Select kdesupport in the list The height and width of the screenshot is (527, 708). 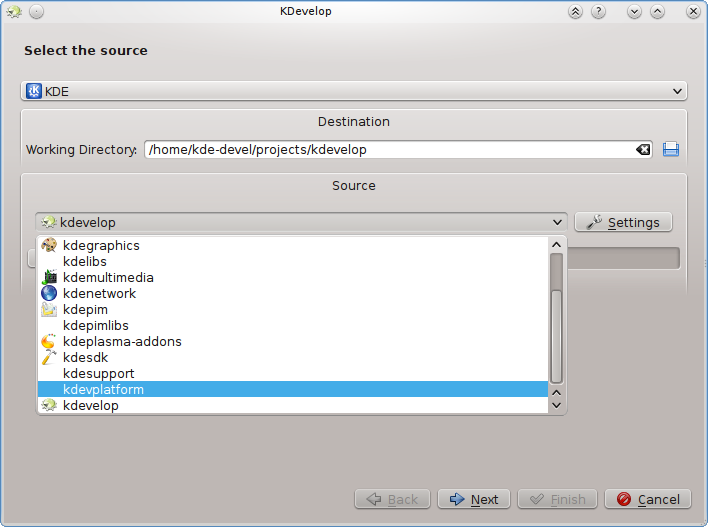coord(293,373)
